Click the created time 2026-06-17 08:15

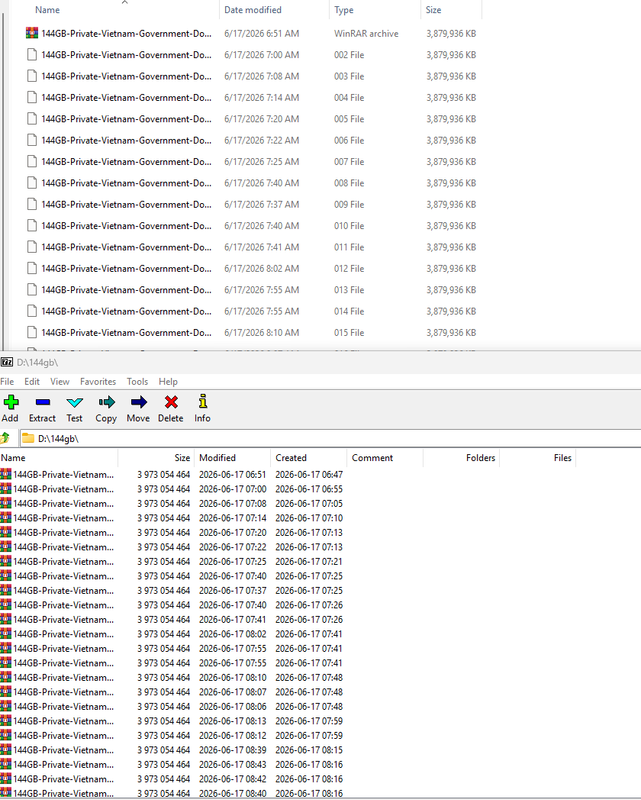click(x=309, y=750)
